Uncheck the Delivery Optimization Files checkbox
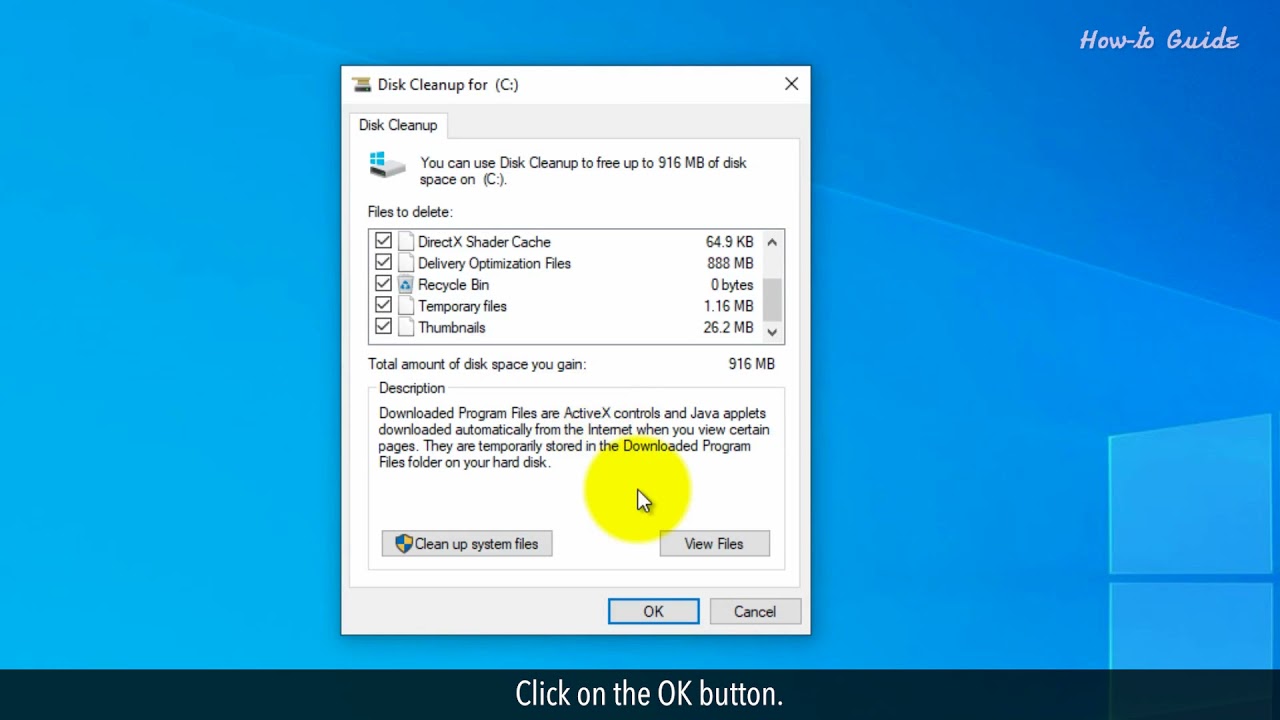The width and height of the screenshot is (1280, 720). point(383,263)
